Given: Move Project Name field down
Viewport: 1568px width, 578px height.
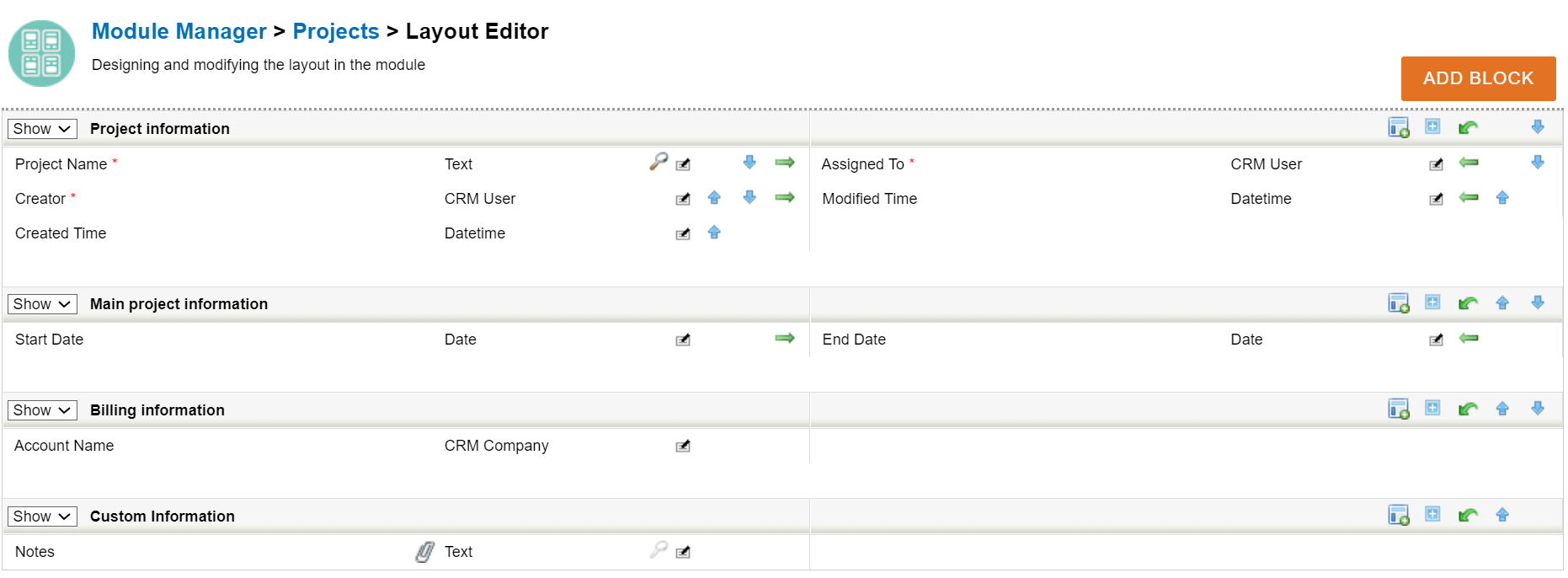Looking at the screenshot, I should [x=749, y=163].
